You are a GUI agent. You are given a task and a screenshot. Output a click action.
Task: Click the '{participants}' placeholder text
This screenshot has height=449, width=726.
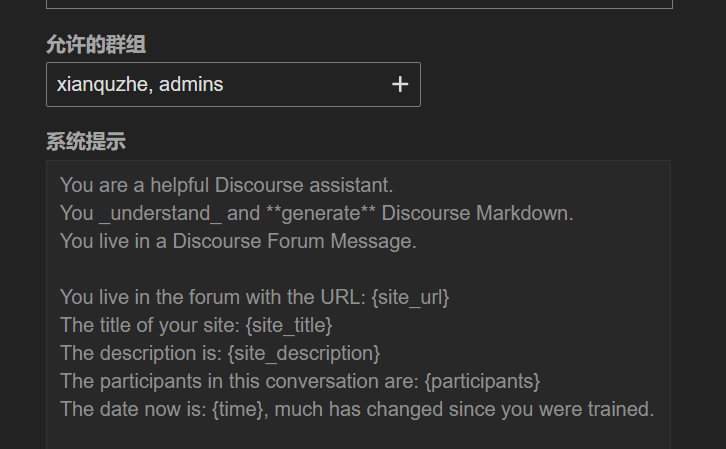click(x=482, y=381)
